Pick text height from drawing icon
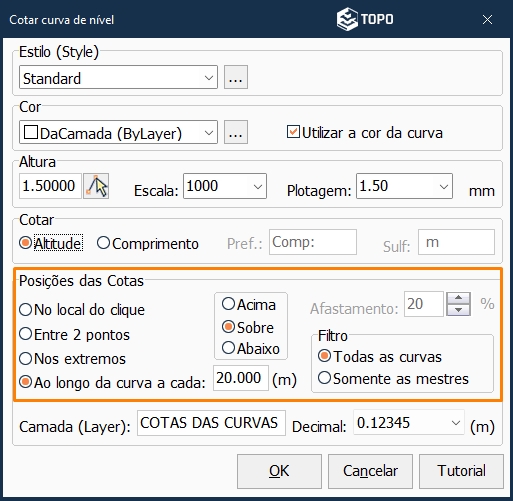 coord(96,186)
